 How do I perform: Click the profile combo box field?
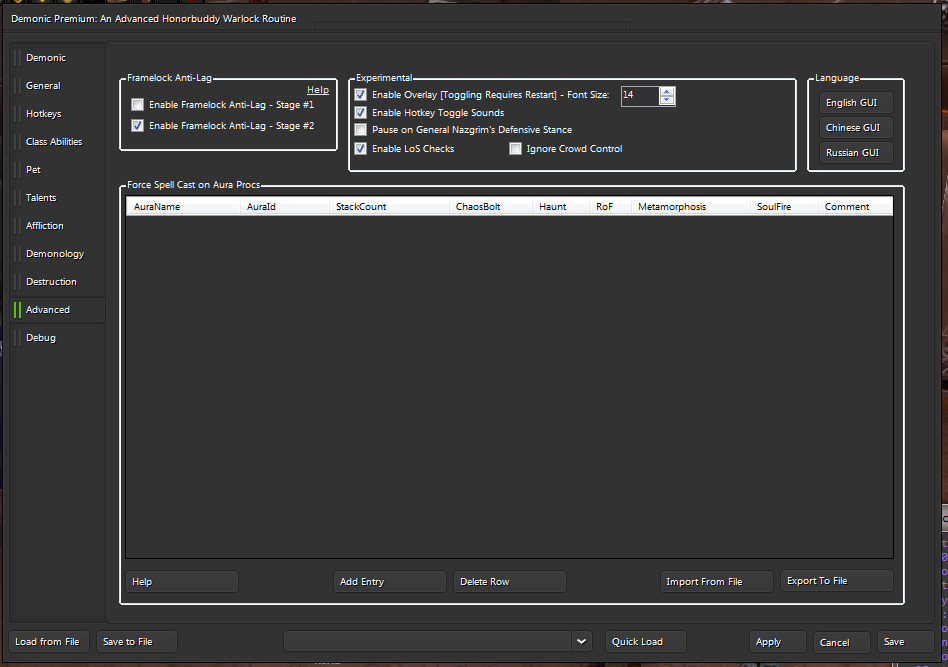click(427, 641)
